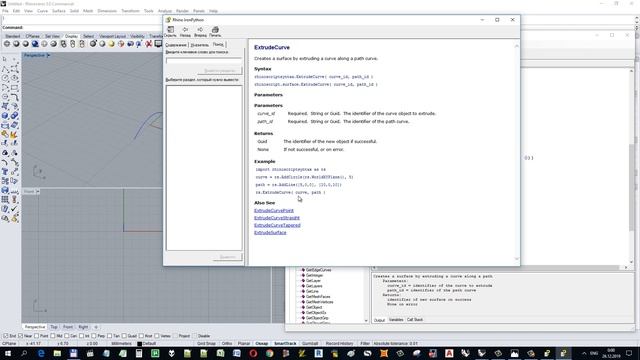
Task: Open the Указатель tab in help window
Action: coord(200,45)
